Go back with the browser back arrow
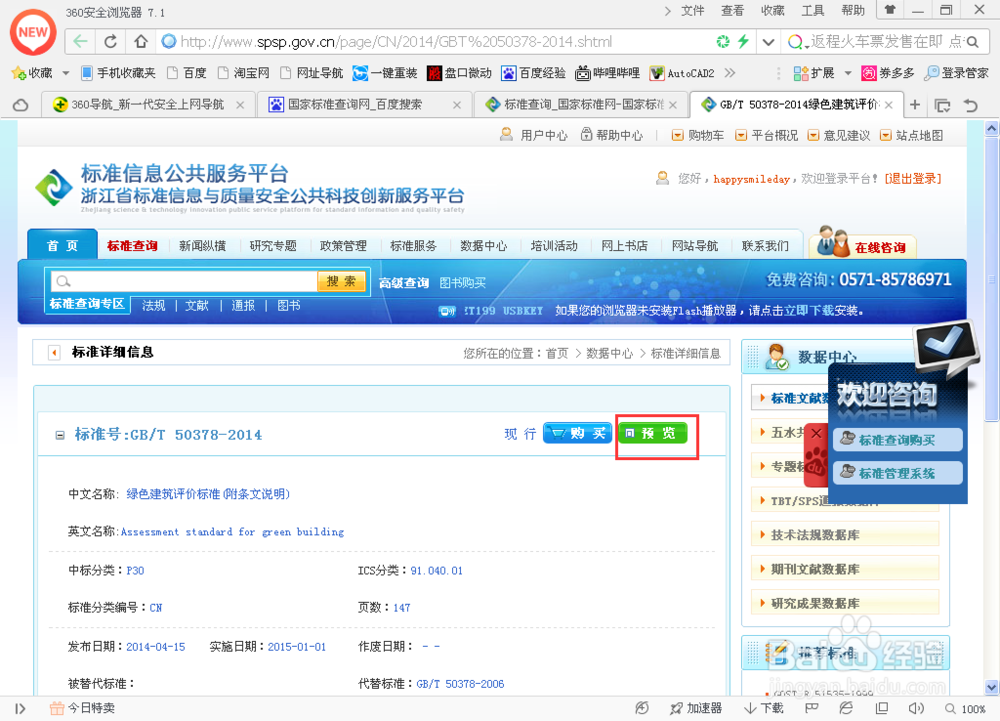 pyautogui.click(x=80, y=42)
